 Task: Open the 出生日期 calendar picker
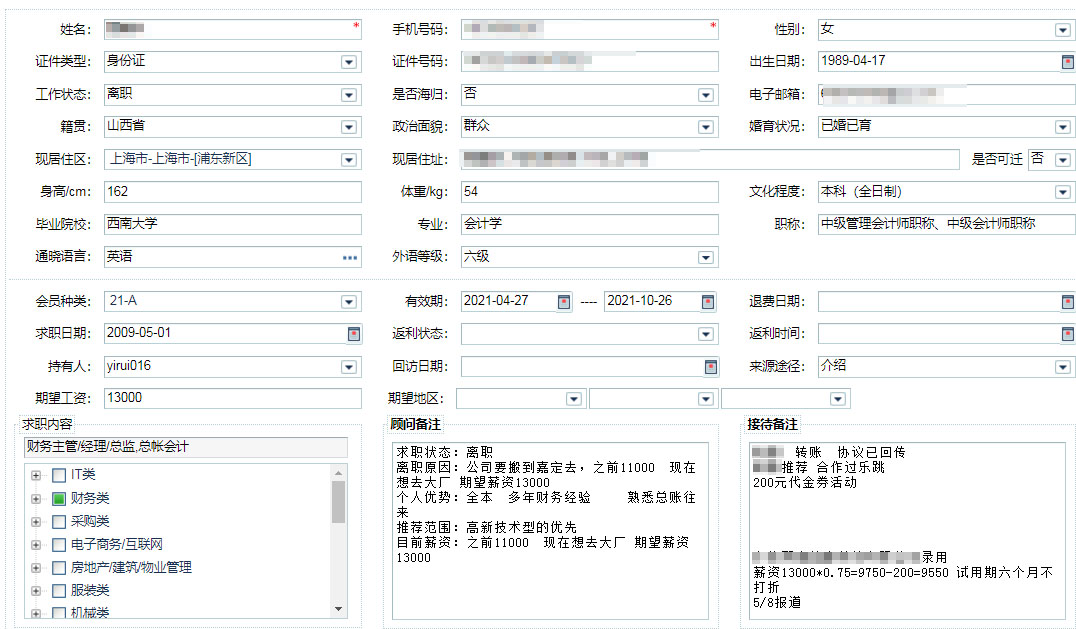(x=1068, y=62)
